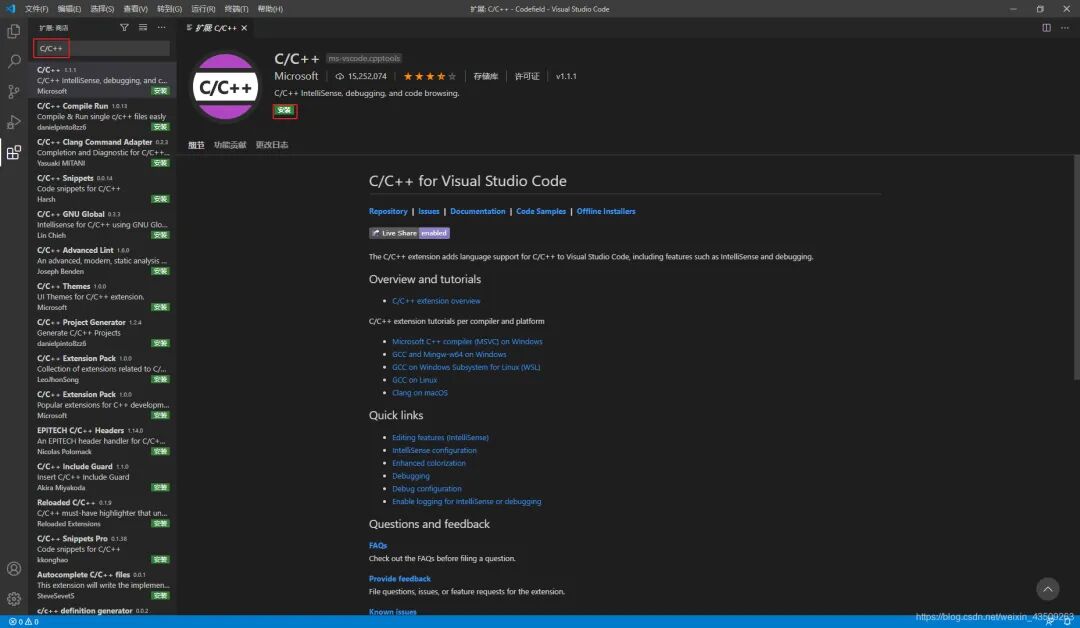This screenshot has height=628, width=1080.
Task: Open Microsoft C++ compiler (MSVC) on Windows link
Action: (467, 342)
